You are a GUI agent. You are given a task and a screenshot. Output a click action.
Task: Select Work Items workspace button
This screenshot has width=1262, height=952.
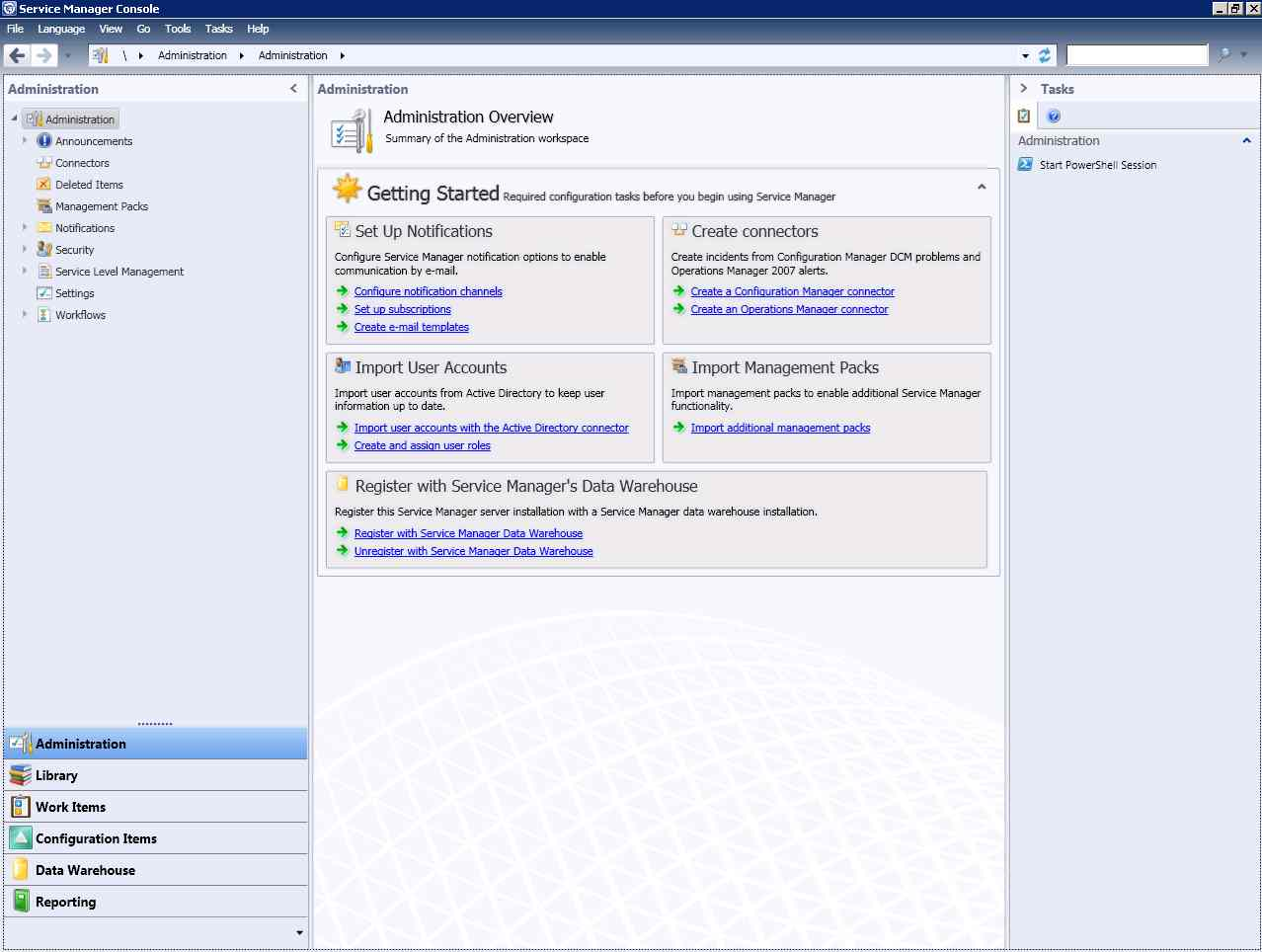(x=156, y=807)
